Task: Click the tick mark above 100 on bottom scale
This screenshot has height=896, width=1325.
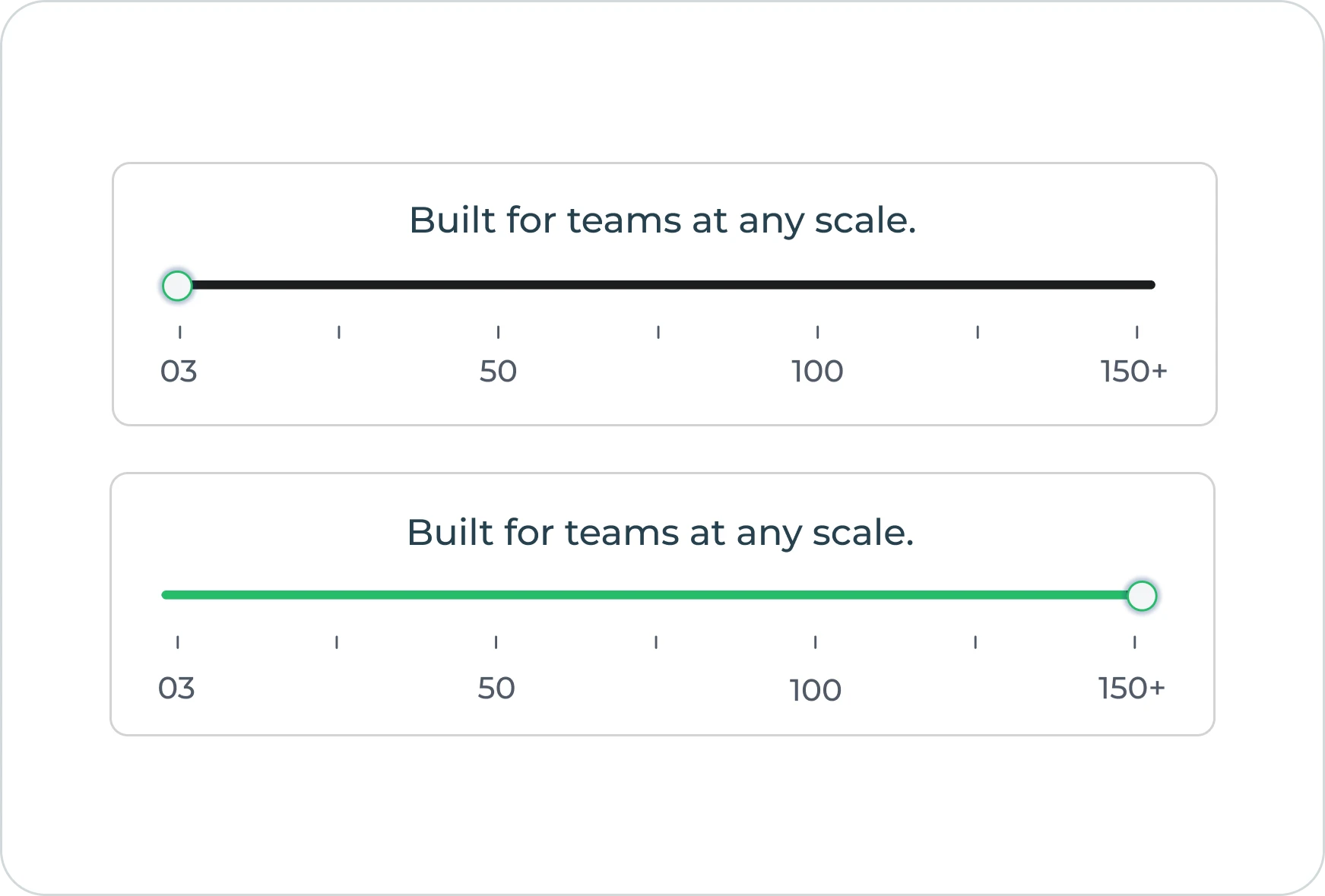Action: (816, 642)
